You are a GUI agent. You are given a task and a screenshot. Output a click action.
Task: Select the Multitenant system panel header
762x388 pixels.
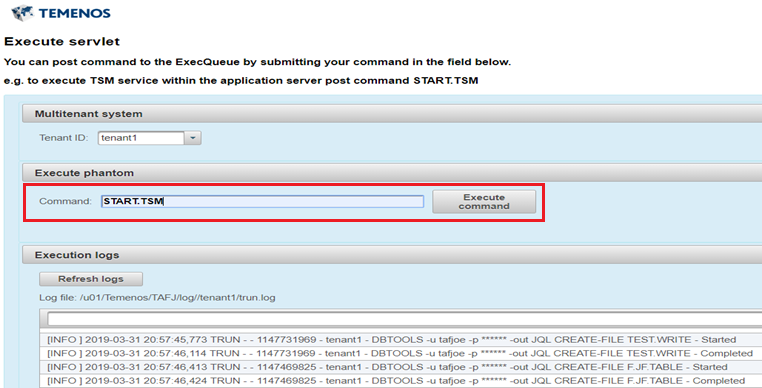click(x=392, y=114)
